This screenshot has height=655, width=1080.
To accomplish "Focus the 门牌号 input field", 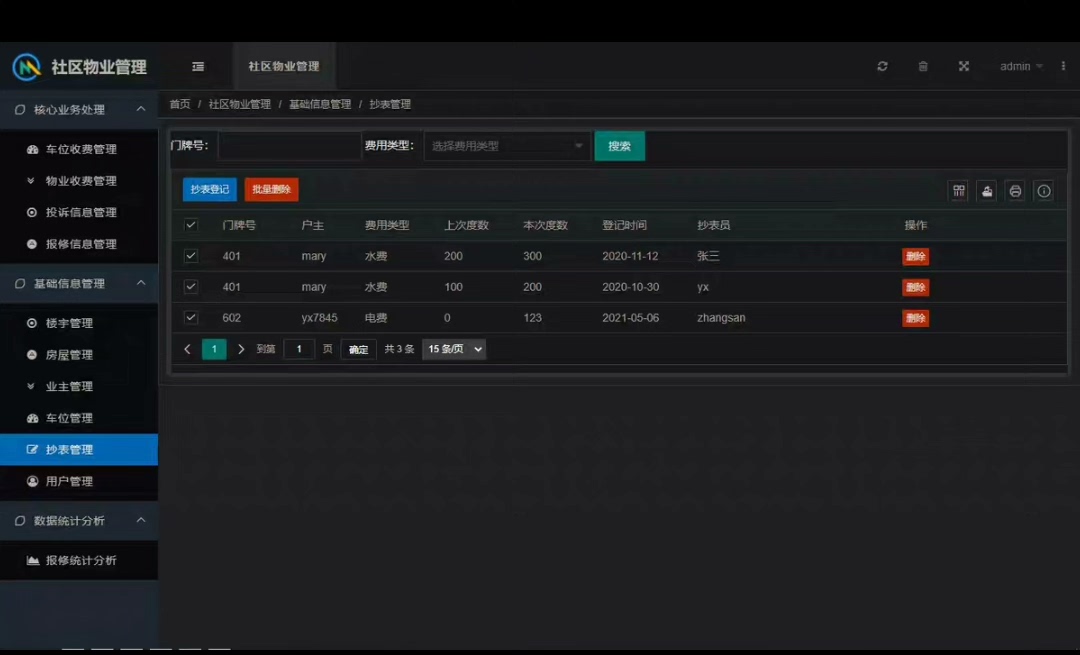I will point(289,146).
